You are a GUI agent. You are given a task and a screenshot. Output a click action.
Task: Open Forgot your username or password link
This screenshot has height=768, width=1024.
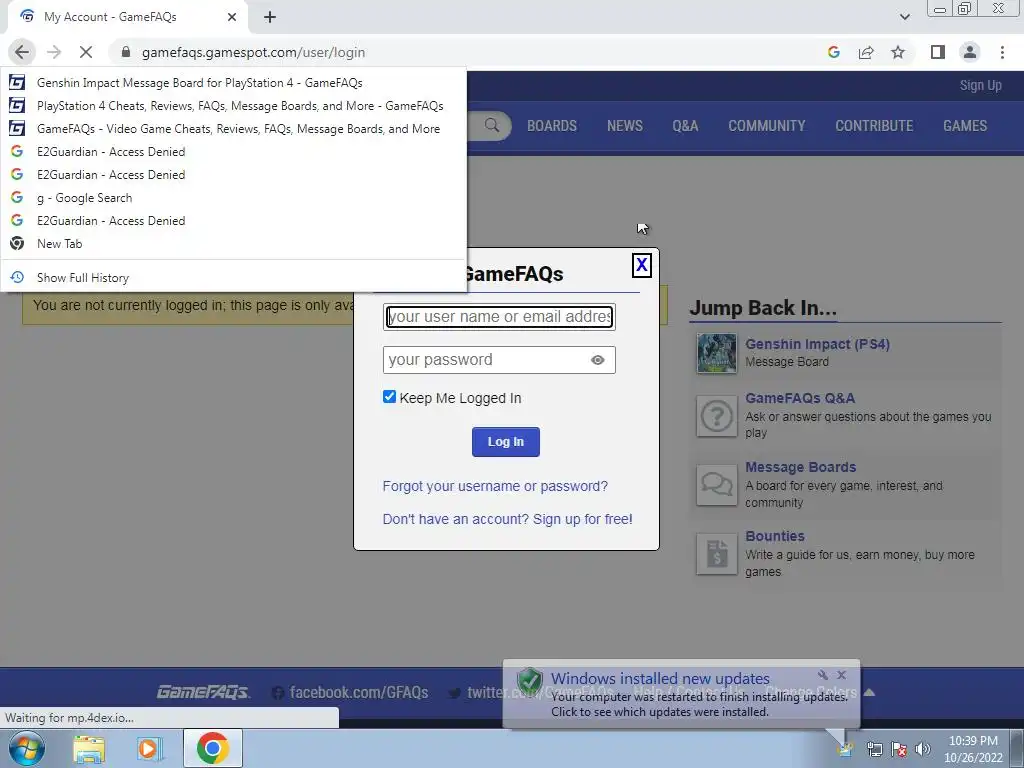tap(495, 487)
